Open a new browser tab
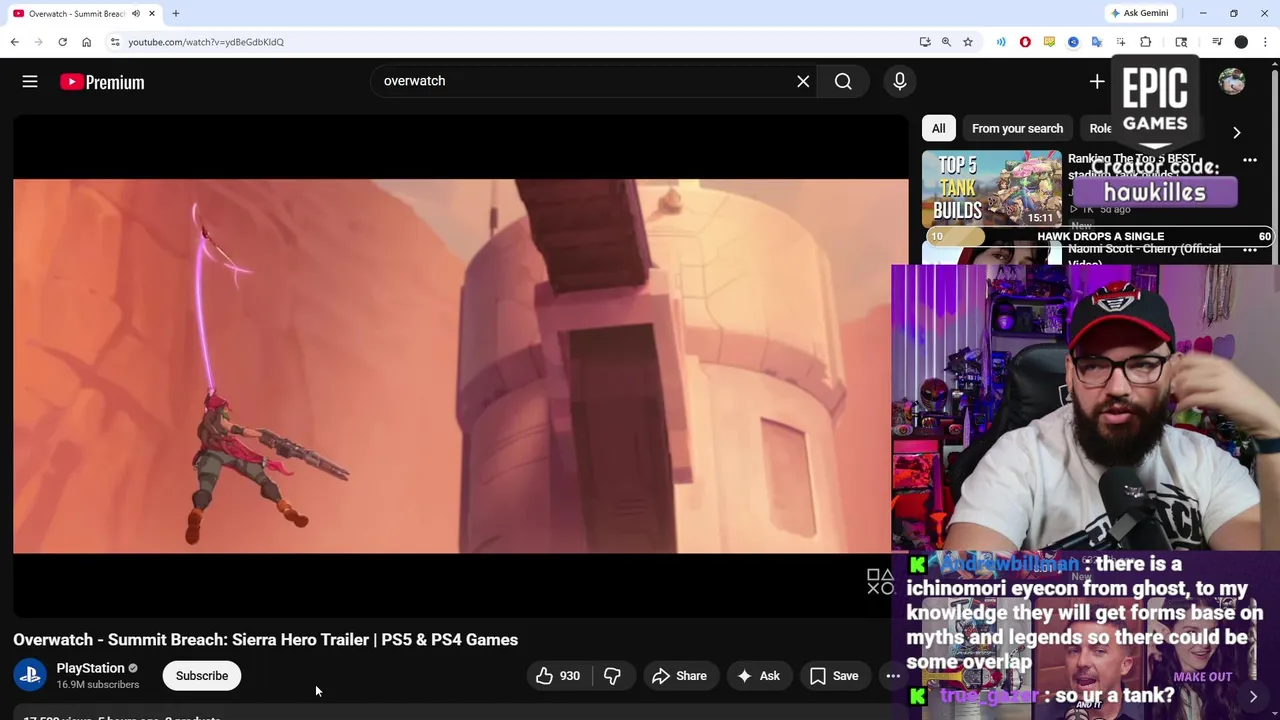Viewport: 1280px width, 720px height. pos(176,14)
